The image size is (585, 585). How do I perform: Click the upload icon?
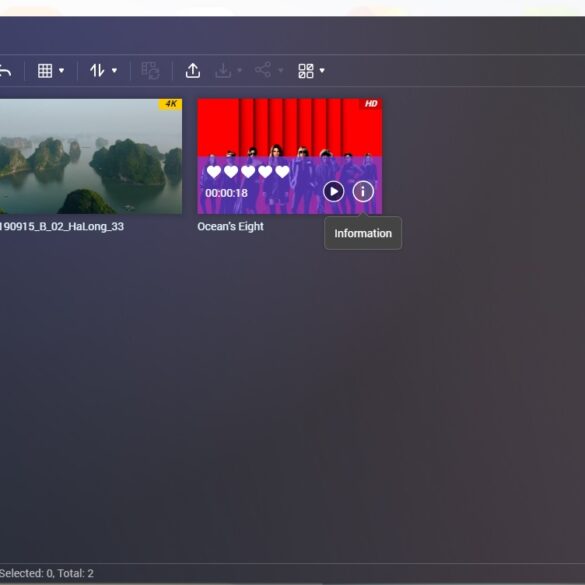coord(193,71)
